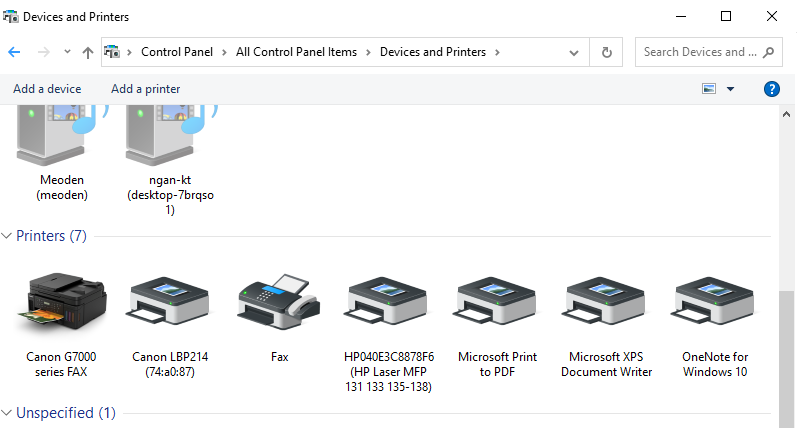Click the 'Meoden (meoden)' label
Screen dimensions: 797x428
(62, 188)
